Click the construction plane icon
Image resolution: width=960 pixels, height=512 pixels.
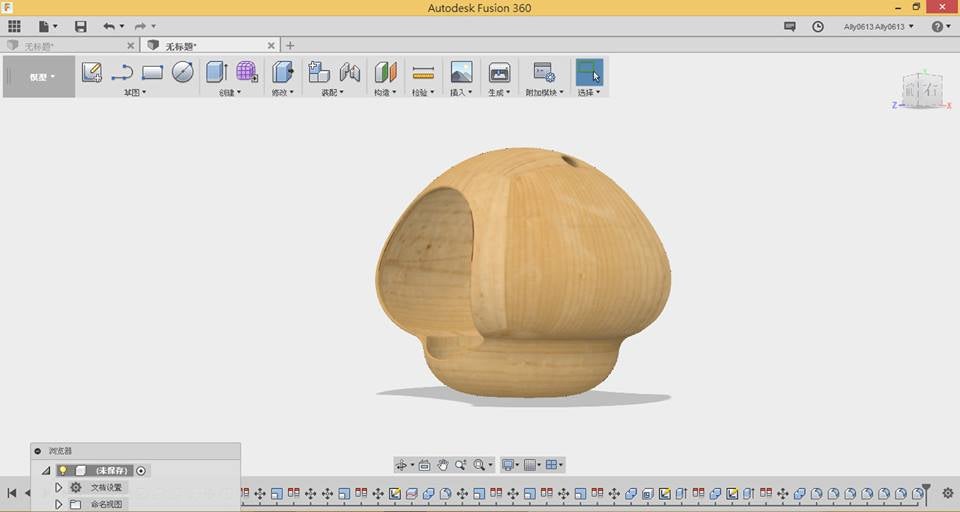click(386, 72)
